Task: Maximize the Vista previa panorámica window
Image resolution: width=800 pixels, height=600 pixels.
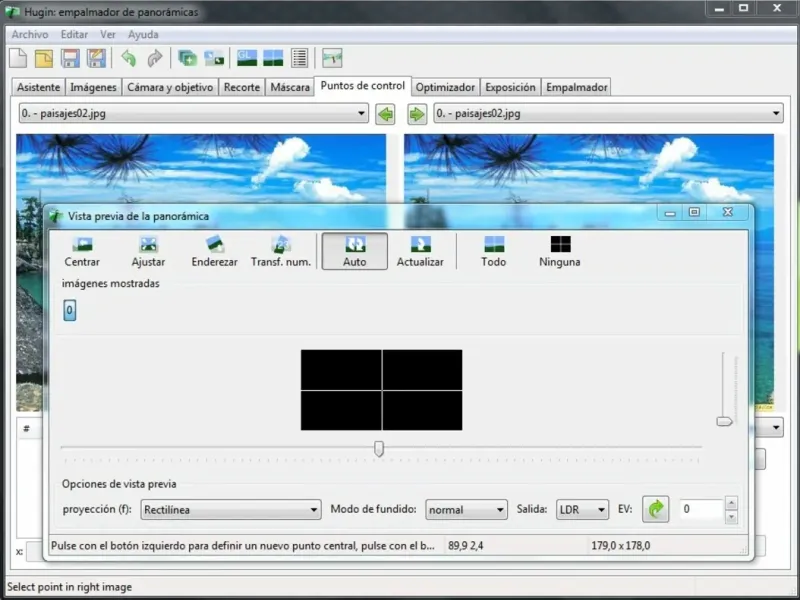Action: pyautogui.click(x=694, y=212)
